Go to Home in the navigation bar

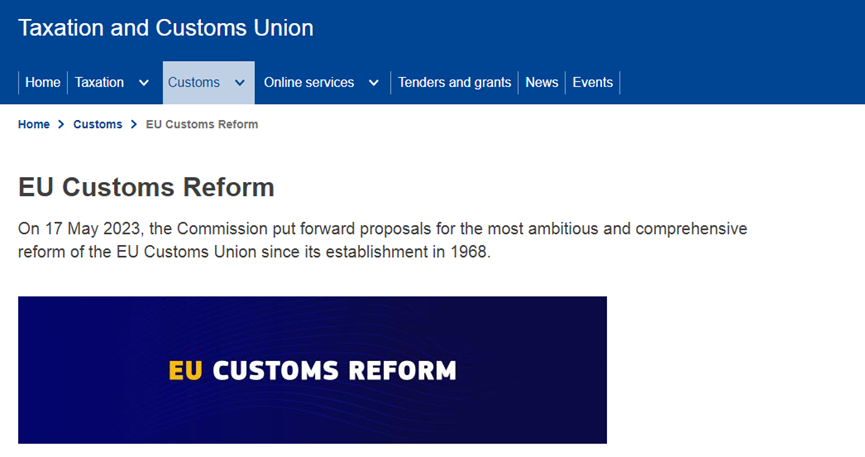(43, 82)
